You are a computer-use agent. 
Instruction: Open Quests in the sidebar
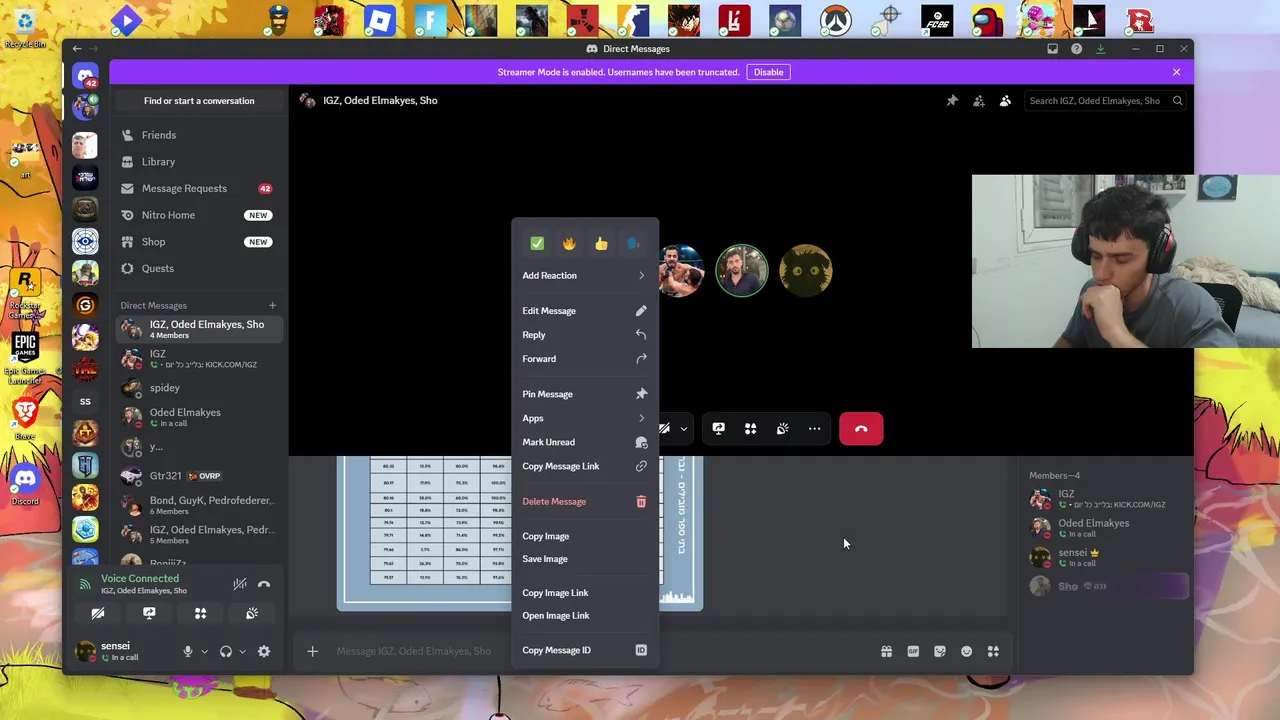(199, 268)
